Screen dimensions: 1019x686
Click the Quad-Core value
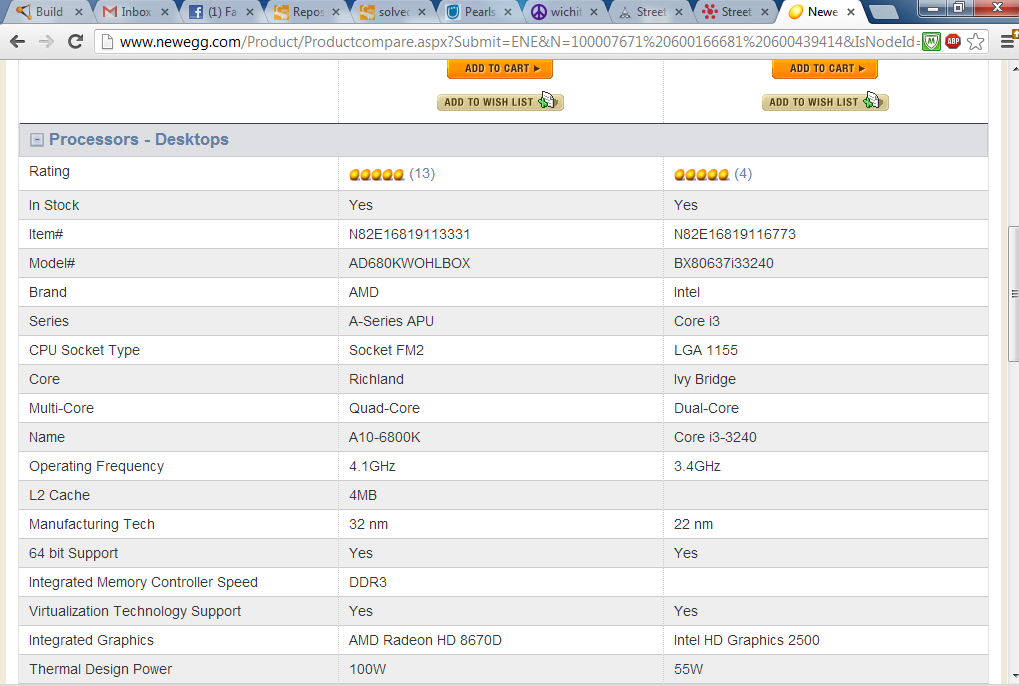[x=384, y=409]
